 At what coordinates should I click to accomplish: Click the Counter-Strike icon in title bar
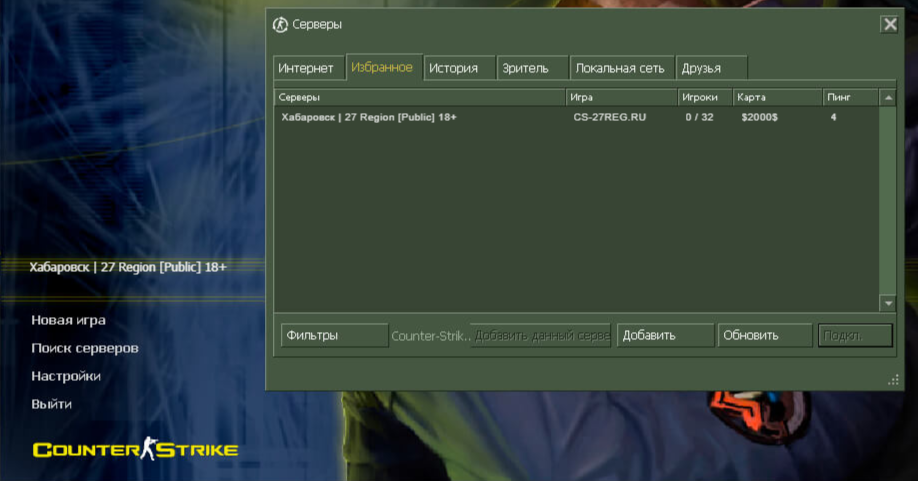(x=280, y=25)
